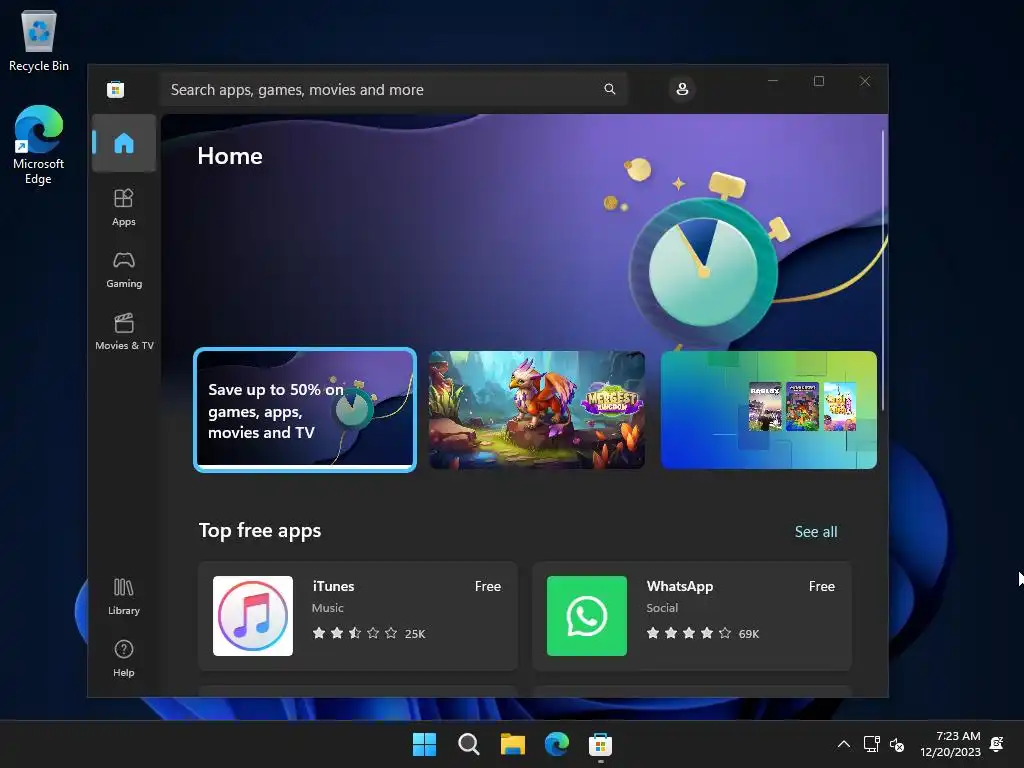1024x768 pixels.
Task: Click iTunes star rating 25K
Action: click(x=368, y=633)
